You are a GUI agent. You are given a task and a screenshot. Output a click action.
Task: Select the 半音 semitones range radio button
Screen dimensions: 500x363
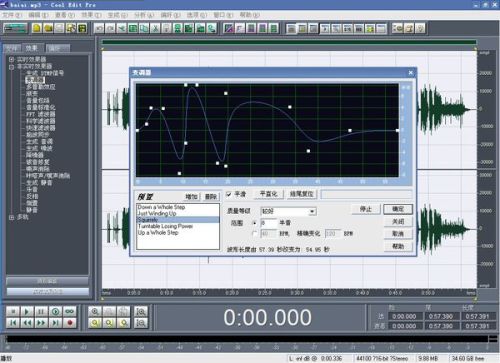(x=255, y=223)
